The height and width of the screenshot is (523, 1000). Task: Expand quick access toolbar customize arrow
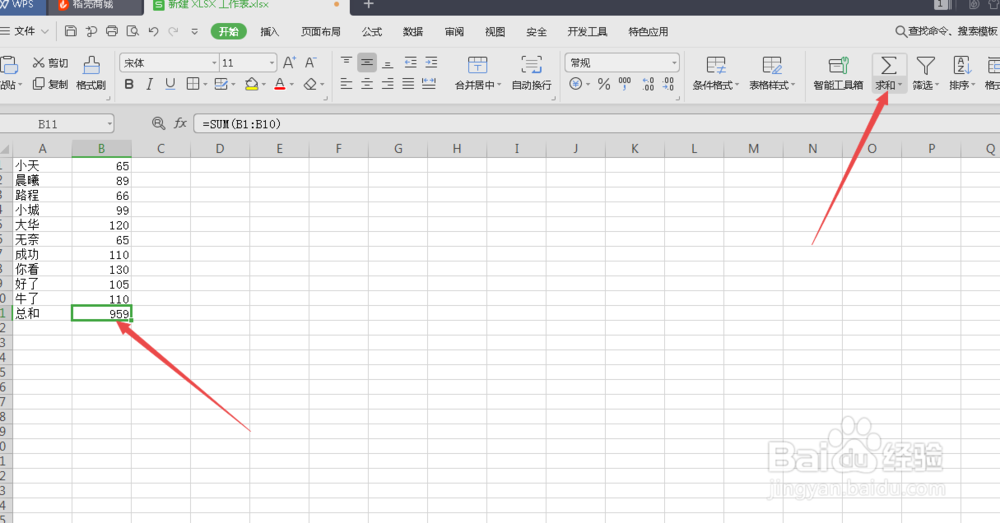[195, 31]
